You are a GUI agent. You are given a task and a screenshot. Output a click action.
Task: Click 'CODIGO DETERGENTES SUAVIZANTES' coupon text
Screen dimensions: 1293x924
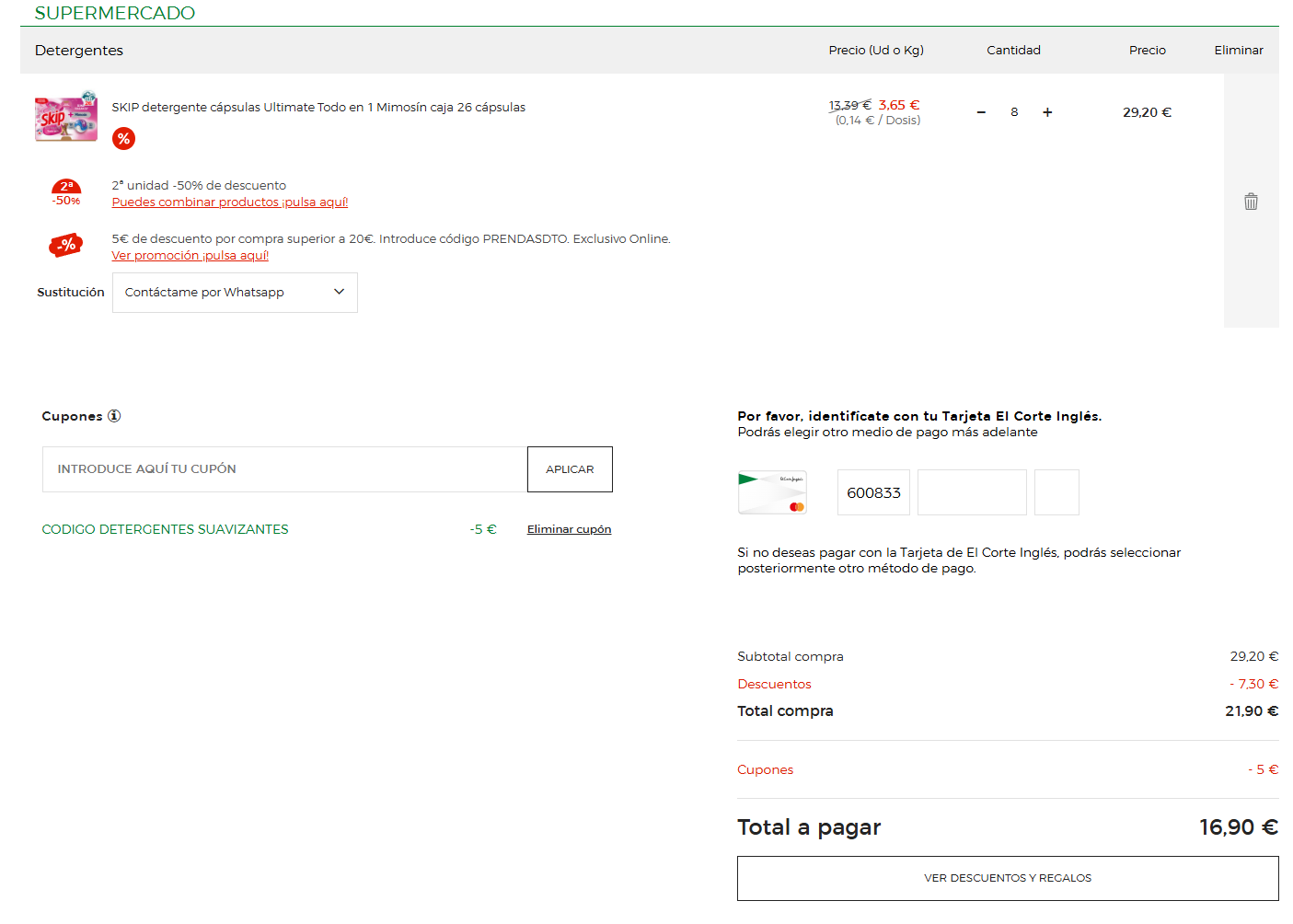166,529
